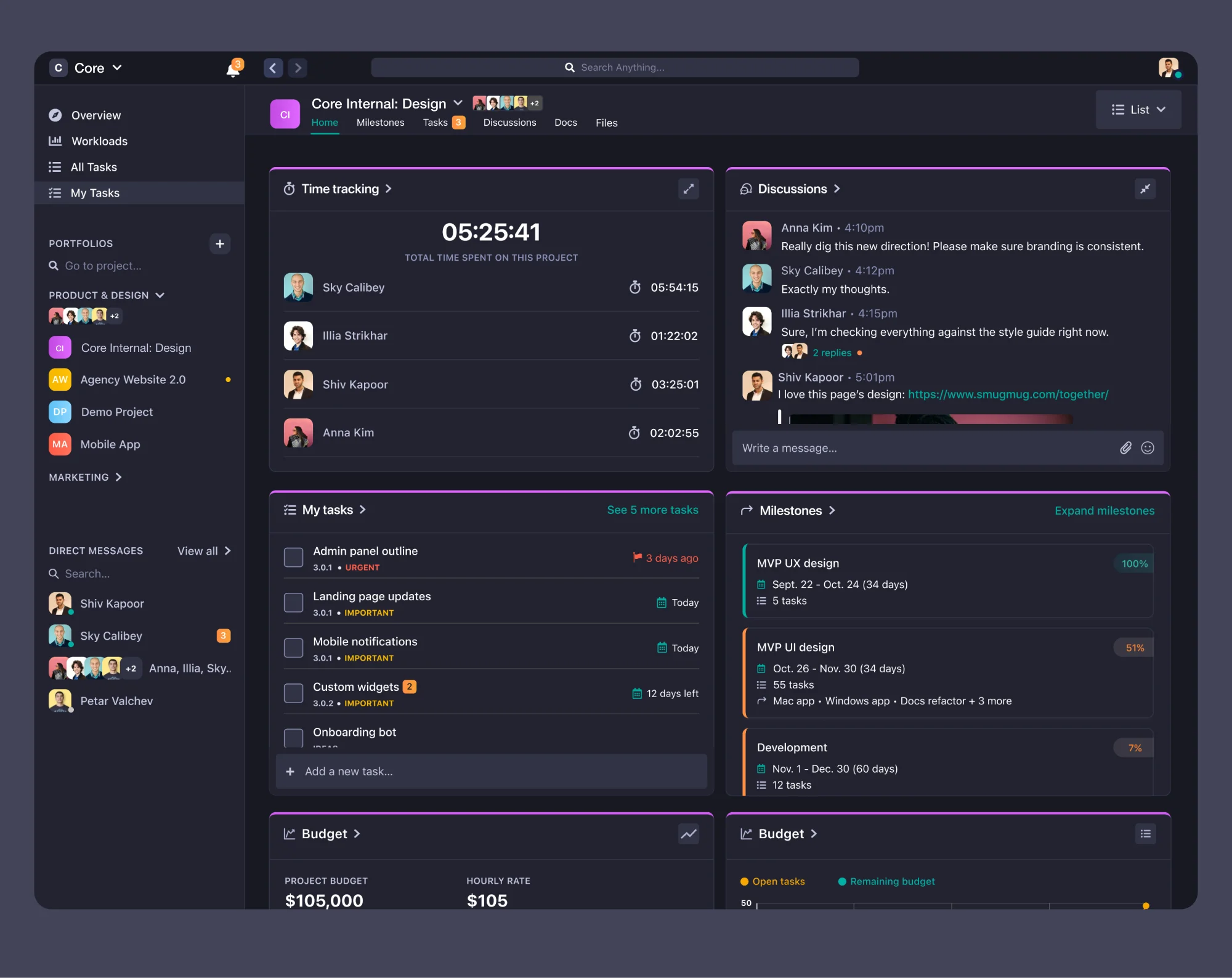The image size is (1232, 978).
Task: Click the Write a message field
Action: [x=948, y=448]
